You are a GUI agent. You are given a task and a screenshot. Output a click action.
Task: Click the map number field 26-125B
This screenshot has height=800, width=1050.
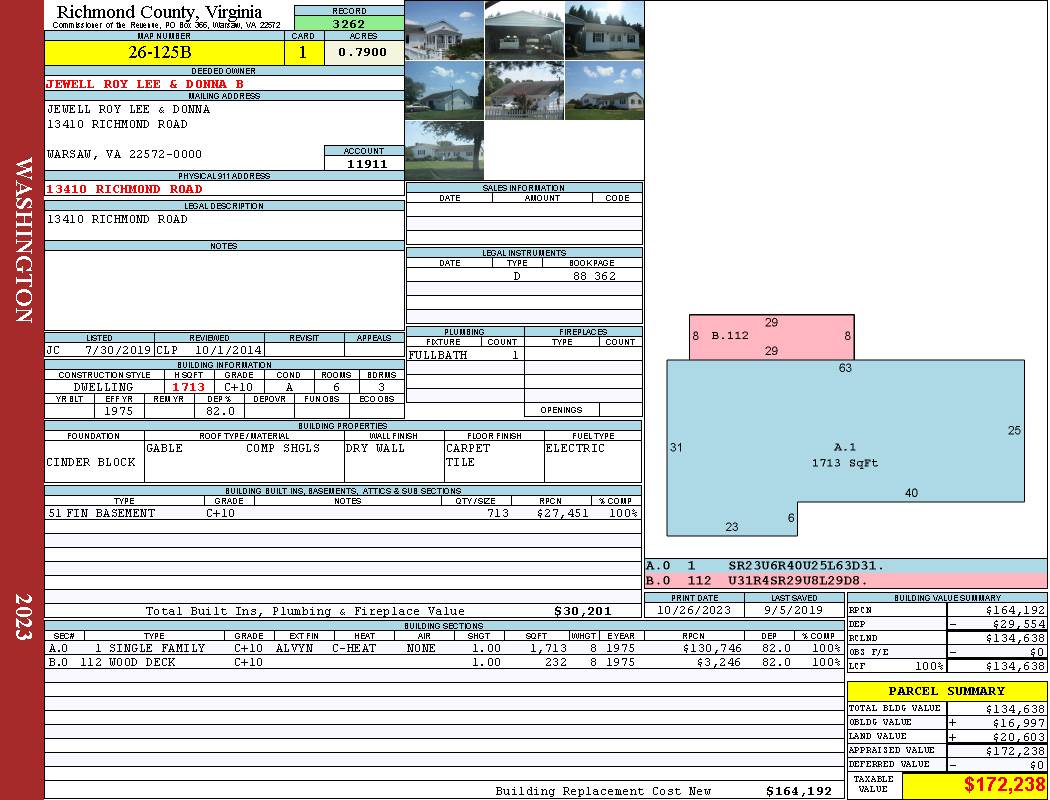[164, 52]
